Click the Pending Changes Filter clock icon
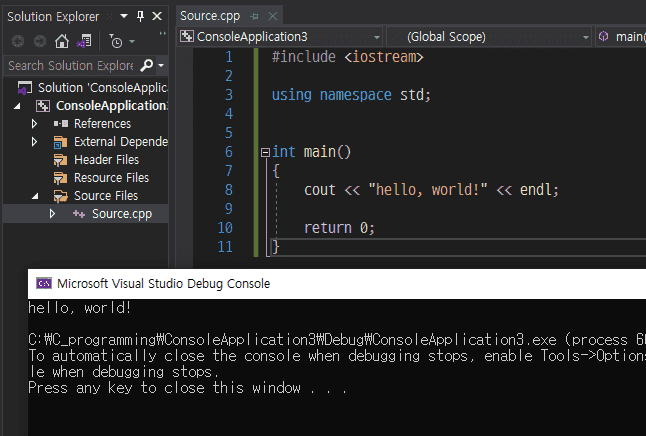The image size is (646, 436). pos(116,41)
